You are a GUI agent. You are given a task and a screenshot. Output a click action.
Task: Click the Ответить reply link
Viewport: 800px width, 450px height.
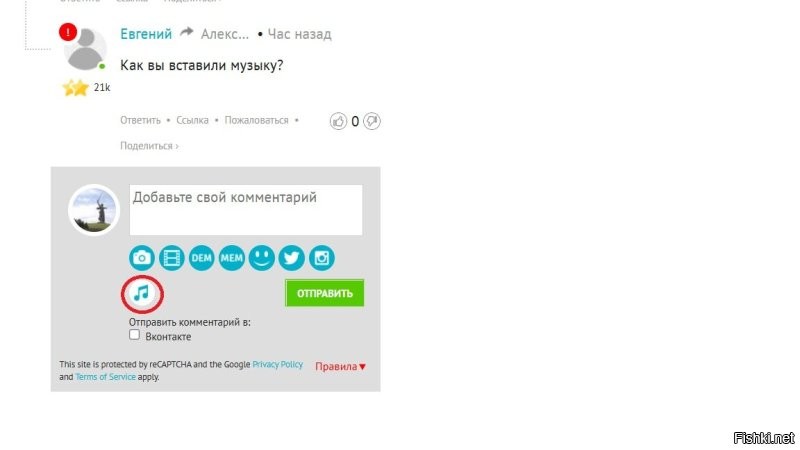tap(140, 120)
